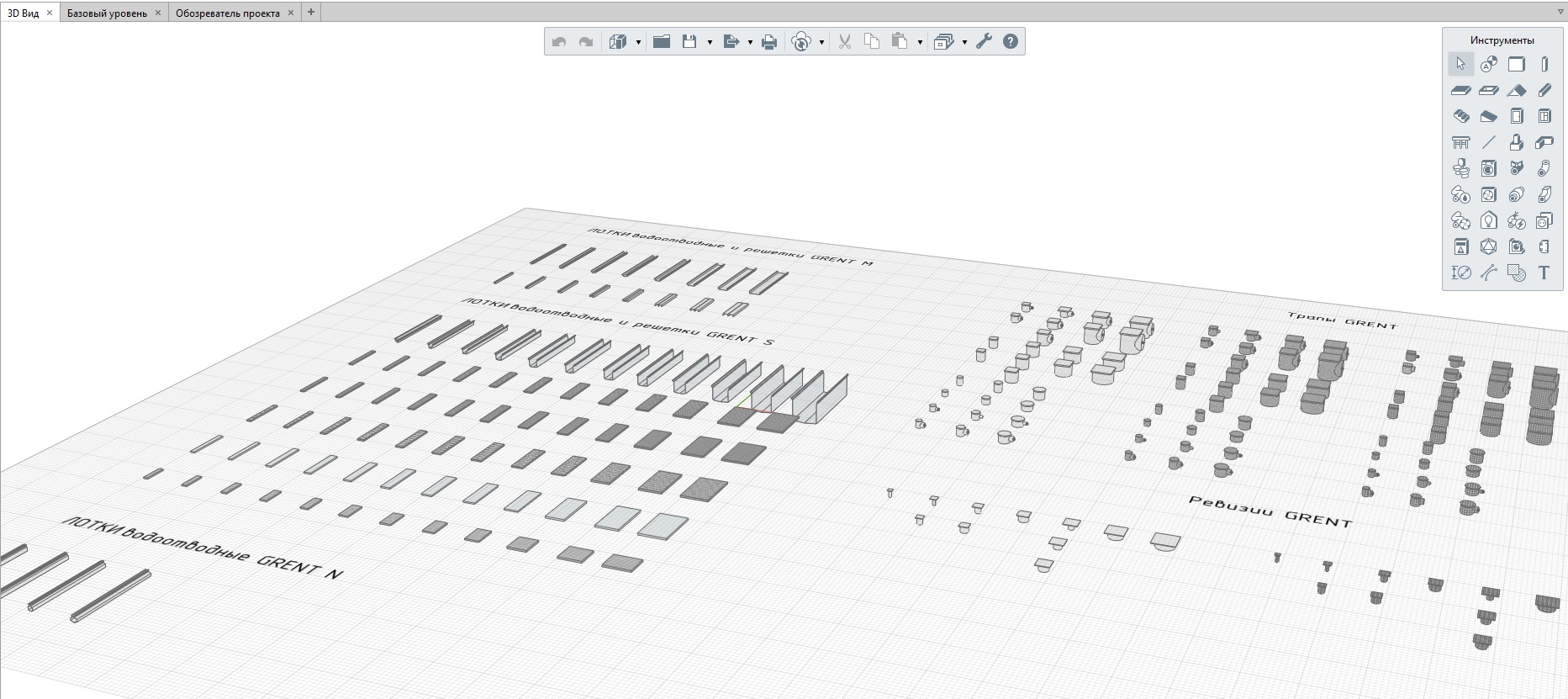
Task: Select the Lighting fixture bulb tool
Action: 1489,220
